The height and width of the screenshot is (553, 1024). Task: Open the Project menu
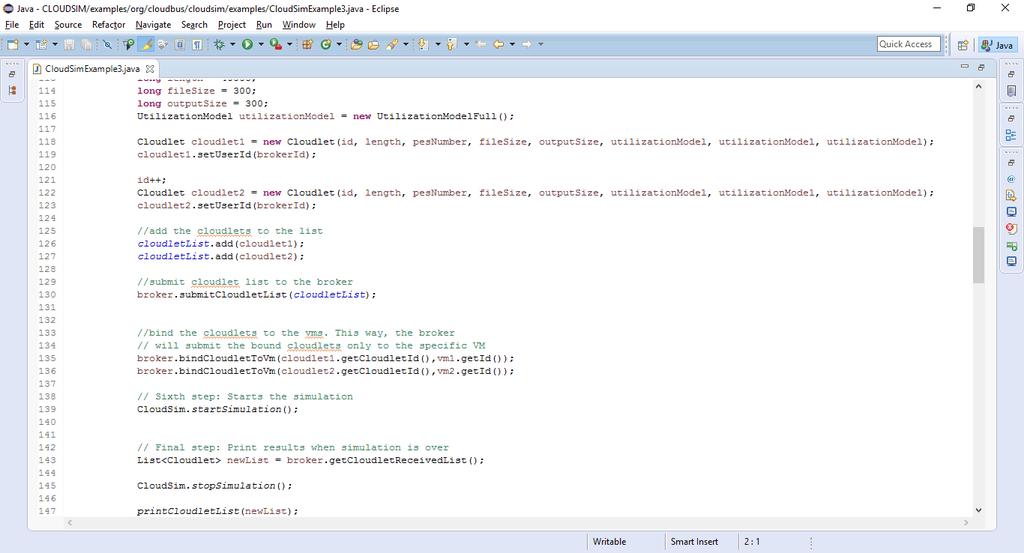click(232, 25)
